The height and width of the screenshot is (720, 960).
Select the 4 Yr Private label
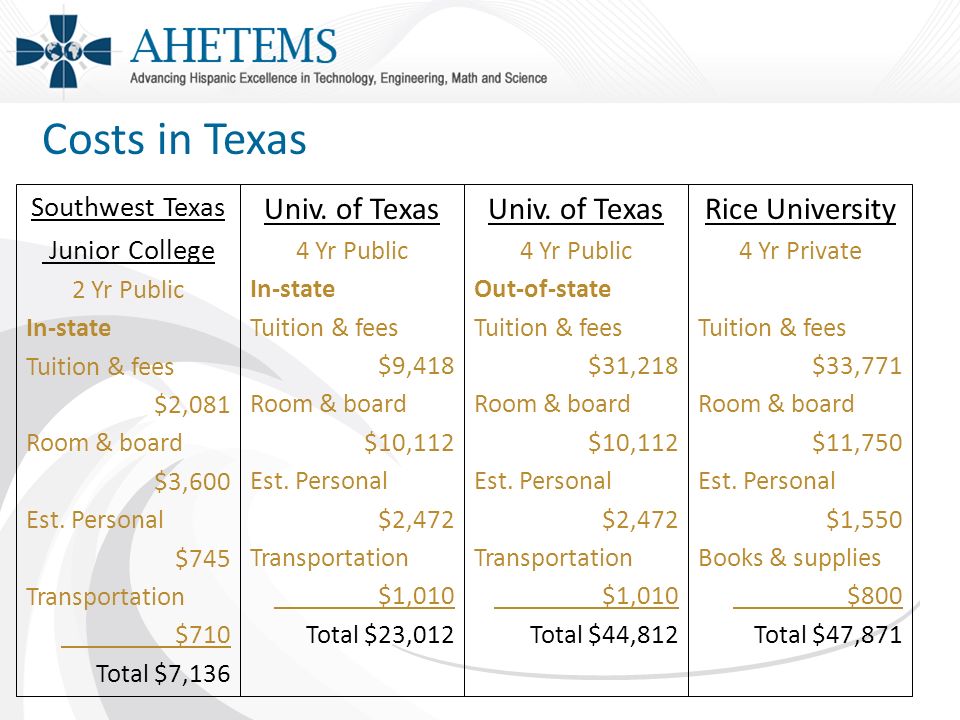point(800,250)
